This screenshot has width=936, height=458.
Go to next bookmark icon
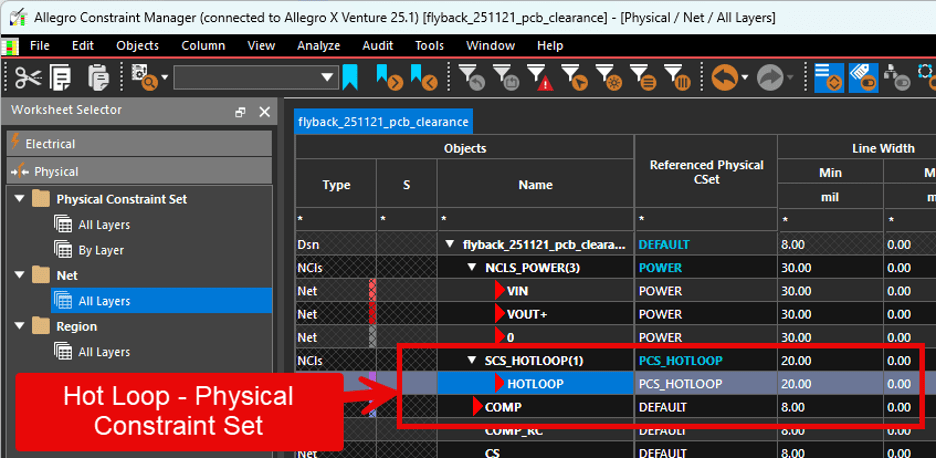pos(389,78)
